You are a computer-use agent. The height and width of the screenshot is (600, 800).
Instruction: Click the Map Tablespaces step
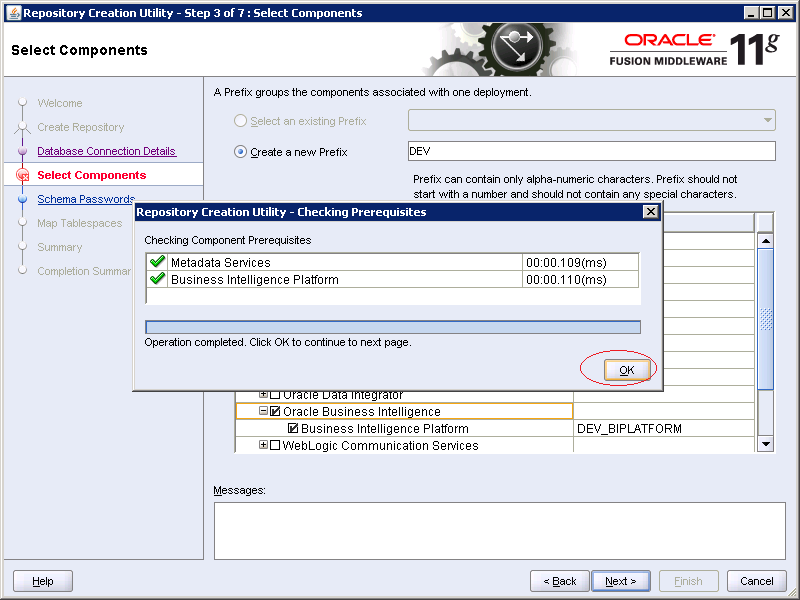point(80,223)
